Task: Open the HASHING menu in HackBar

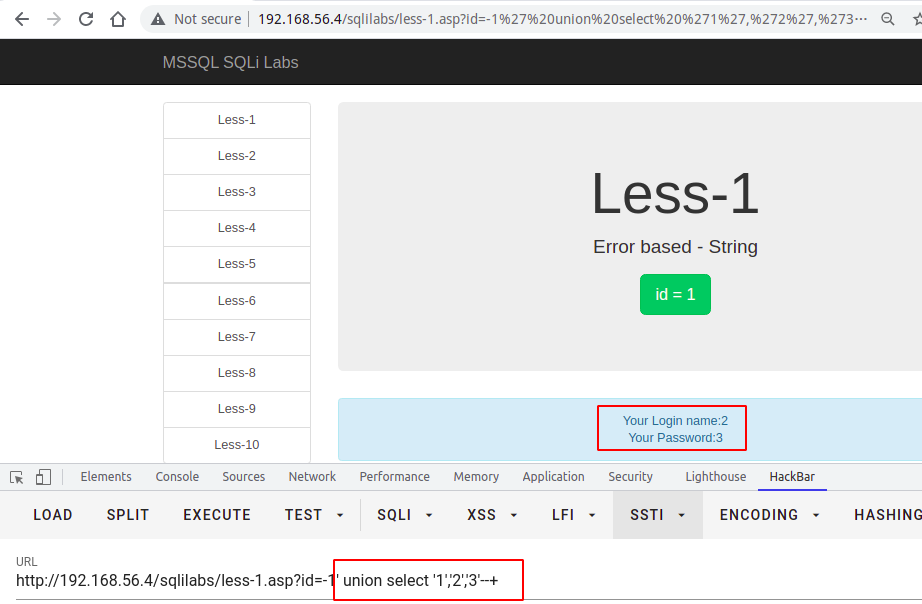Action: click(x=888, y=515)
